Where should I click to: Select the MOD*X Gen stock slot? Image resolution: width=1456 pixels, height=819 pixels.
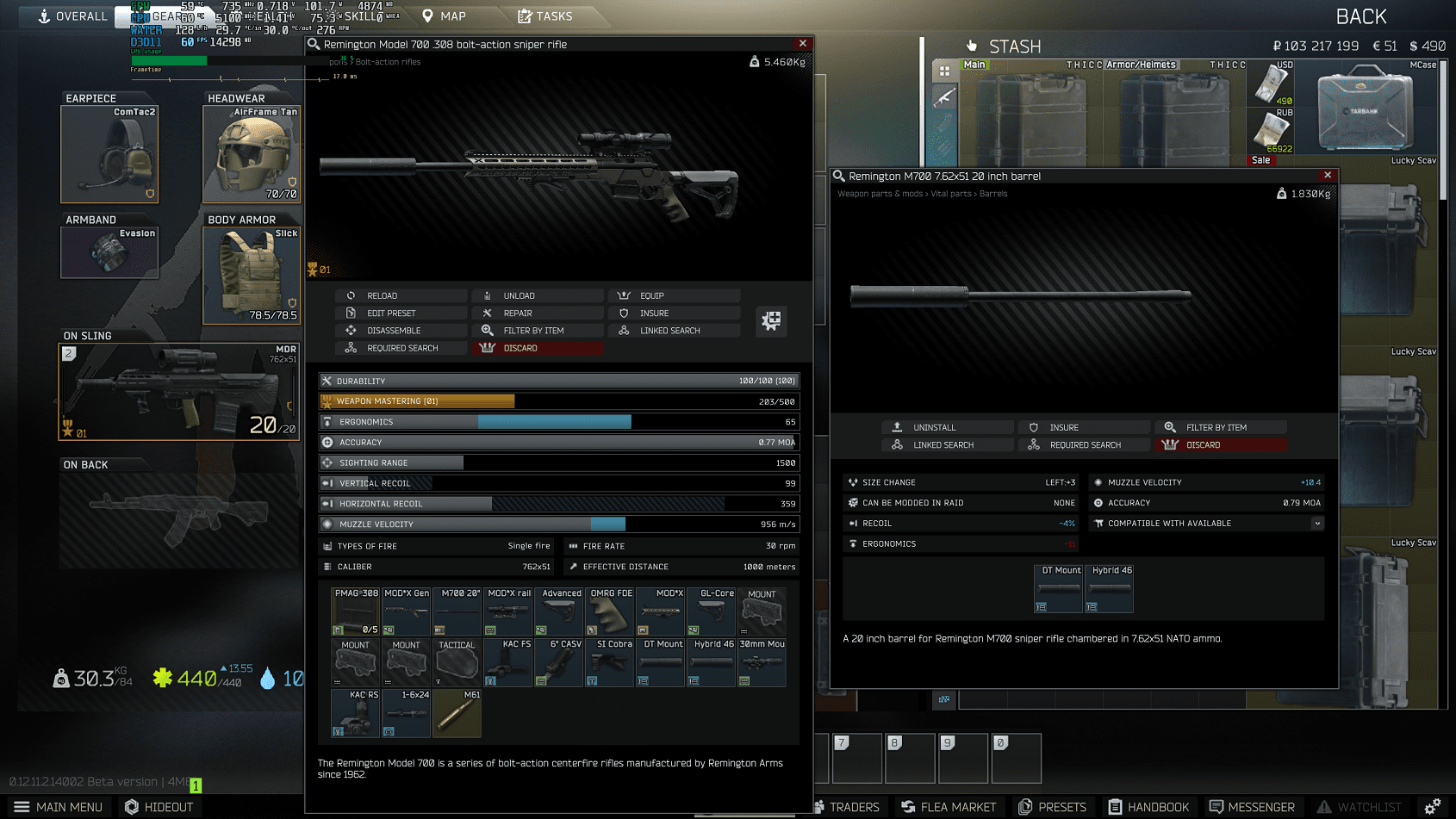click(407, 611)
